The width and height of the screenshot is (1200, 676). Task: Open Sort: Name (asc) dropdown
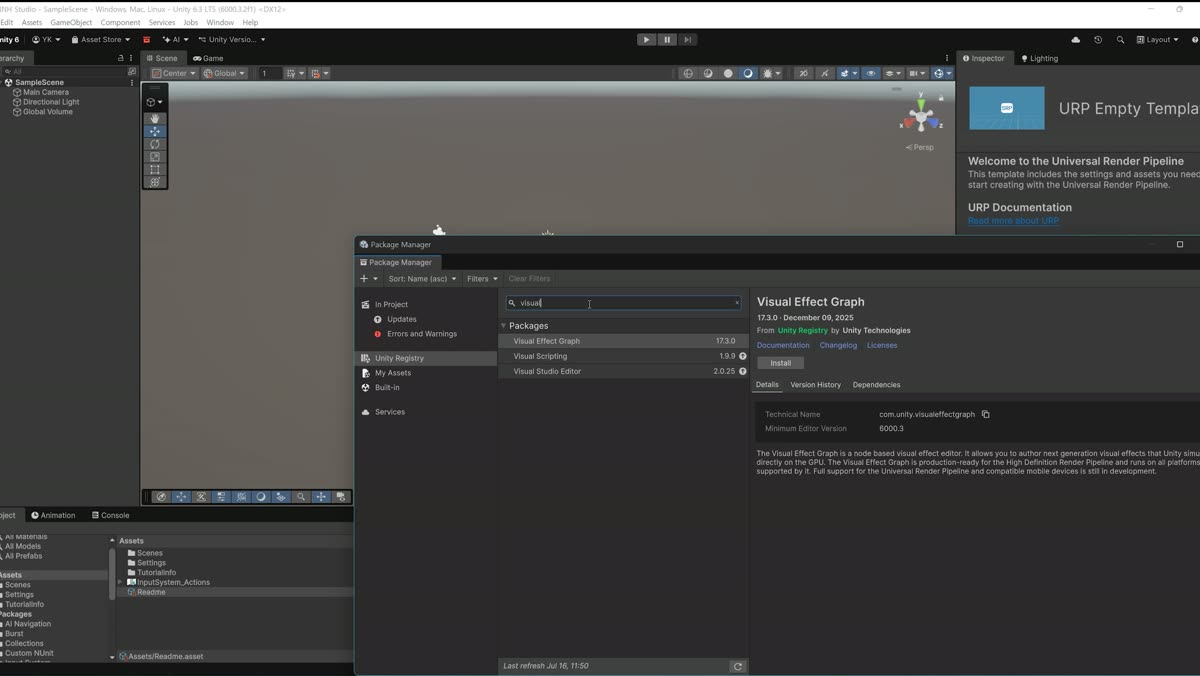(422, 279)
